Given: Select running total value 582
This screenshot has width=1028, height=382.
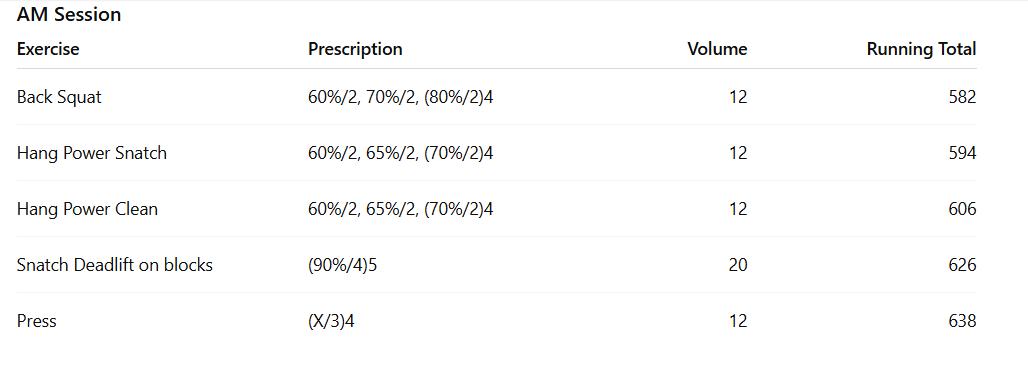Looking at the screenshot, I should click(962, 97).
